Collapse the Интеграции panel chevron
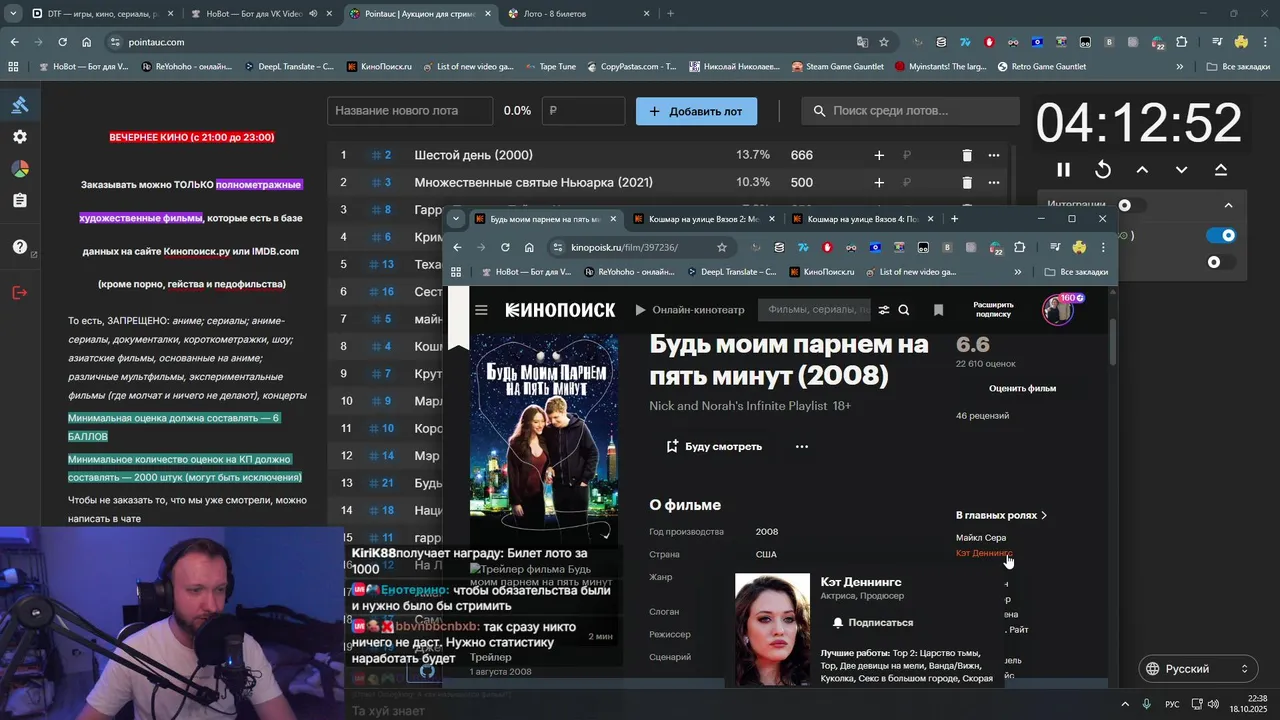The image size is (1280, 720). tap(1228, 205)
